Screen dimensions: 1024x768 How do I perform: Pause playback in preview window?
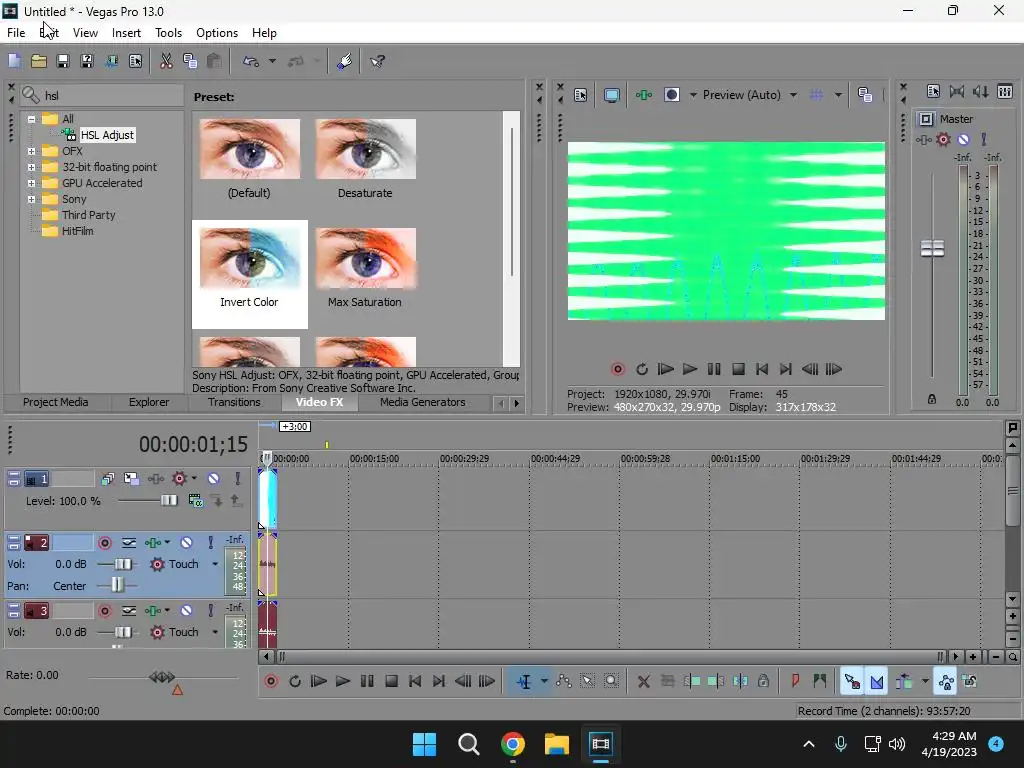coord(714,369)
